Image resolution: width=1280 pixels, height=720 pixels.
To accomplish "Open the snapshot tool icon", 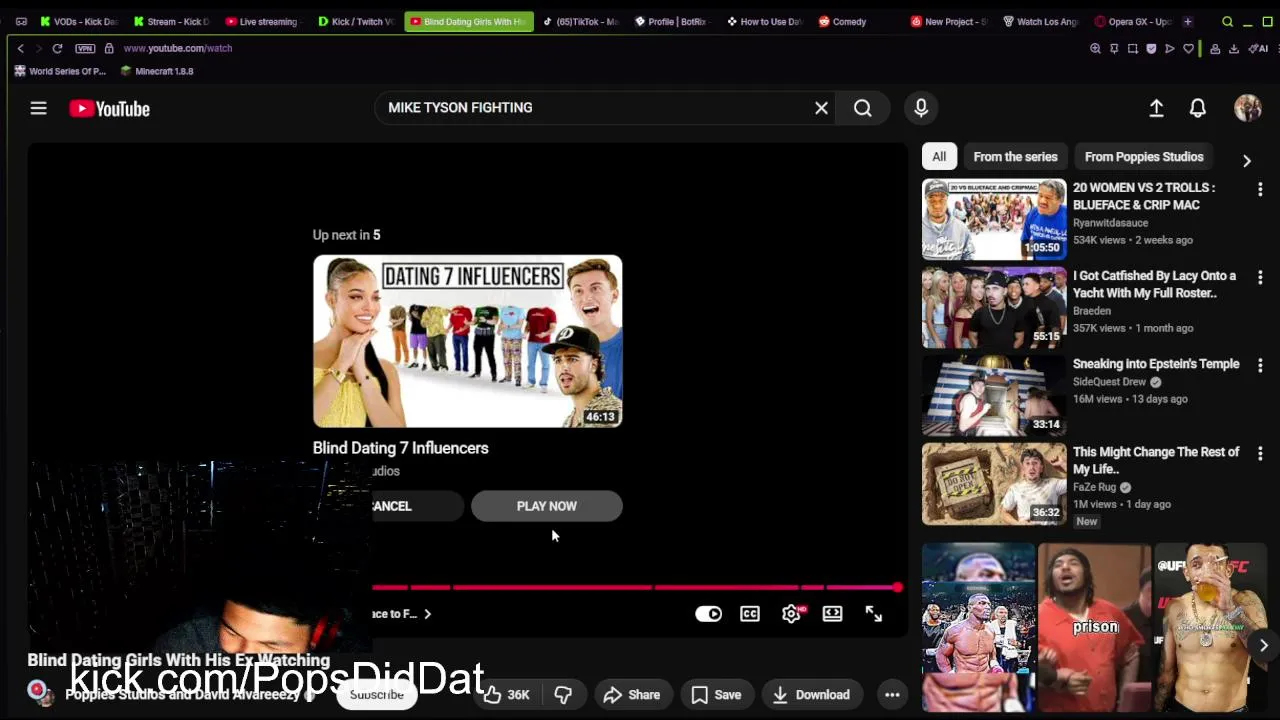I will 1133,48.
